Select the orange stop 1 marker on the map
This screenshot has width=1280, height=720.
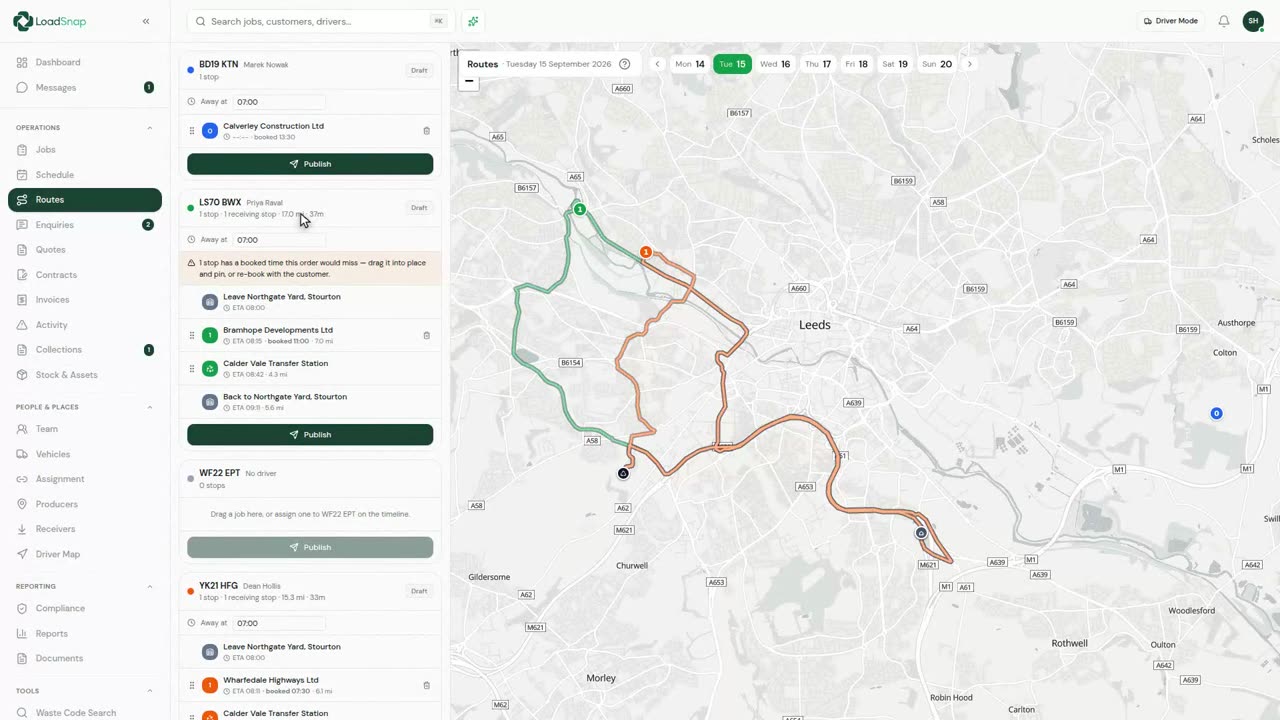pyautogui.click(x=646, y=252)
